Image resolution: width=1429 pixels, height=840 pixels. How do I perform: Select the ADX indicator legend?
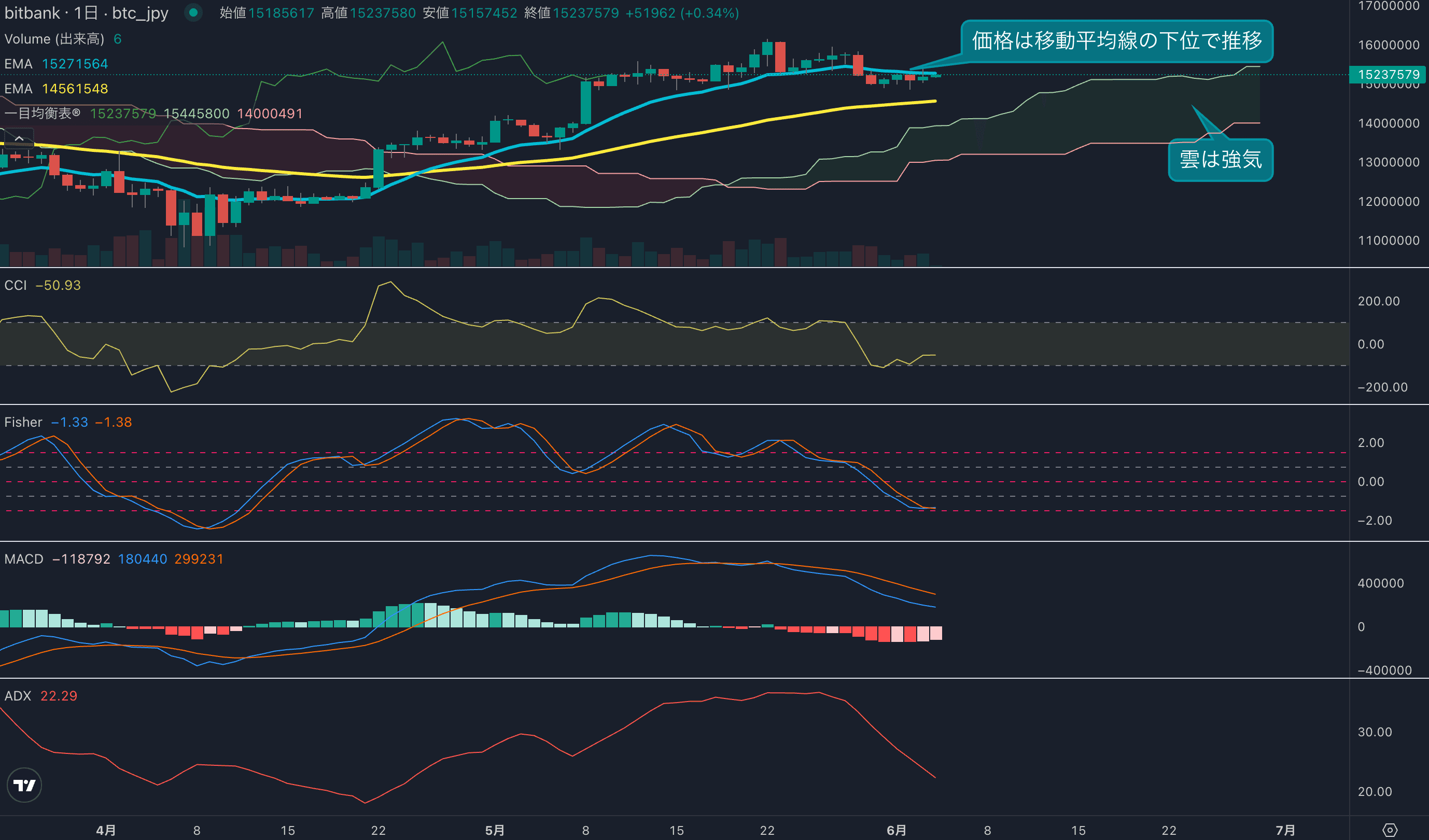coord(18,696)
